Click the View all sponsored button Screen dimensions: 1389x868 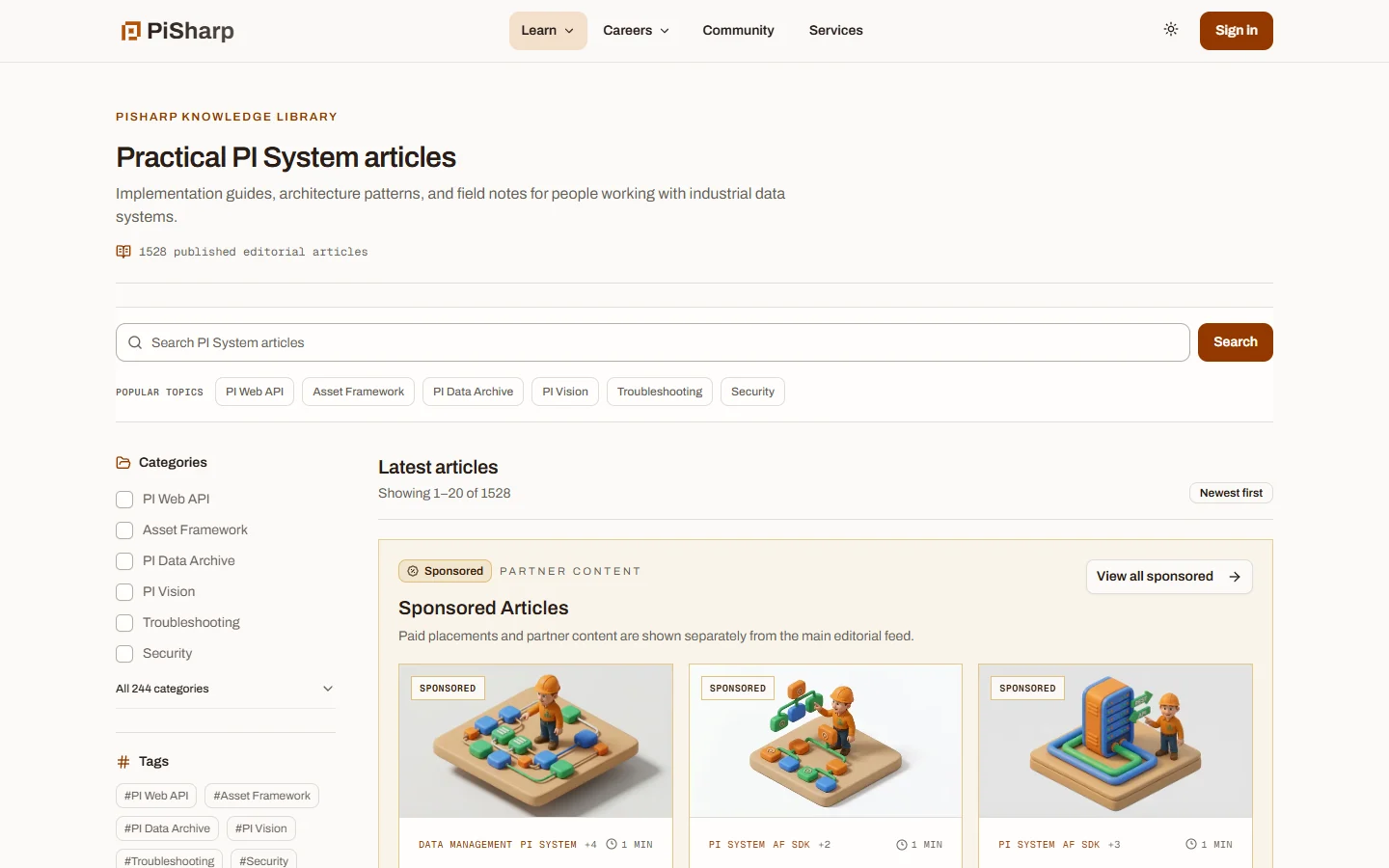1169,577
